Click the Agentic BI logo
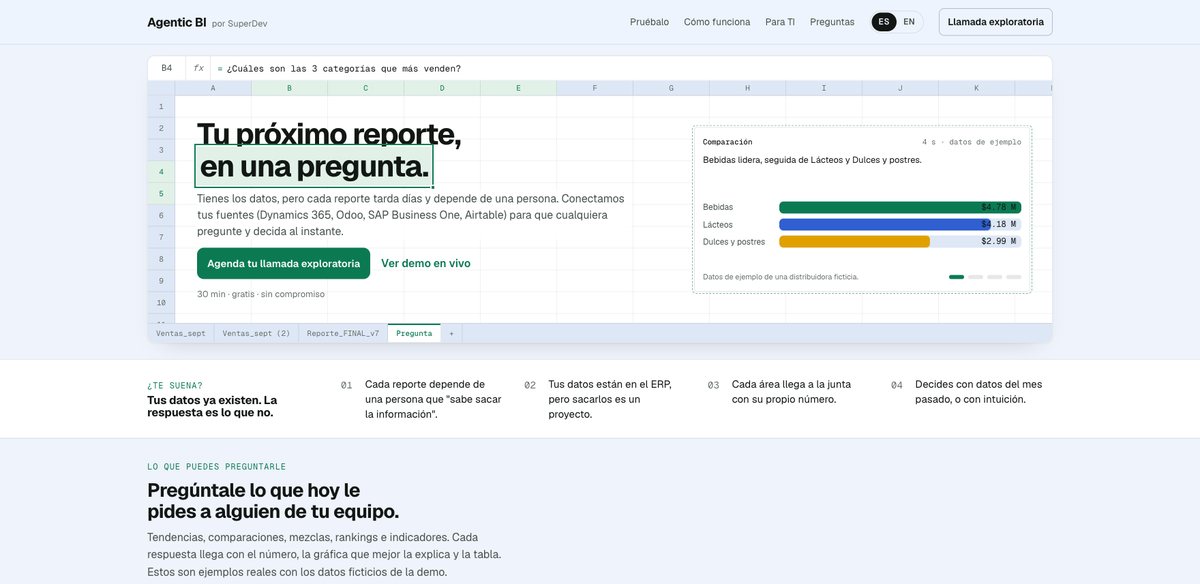This screenshot has height=584, width=1200. click(x=177, y=22)
